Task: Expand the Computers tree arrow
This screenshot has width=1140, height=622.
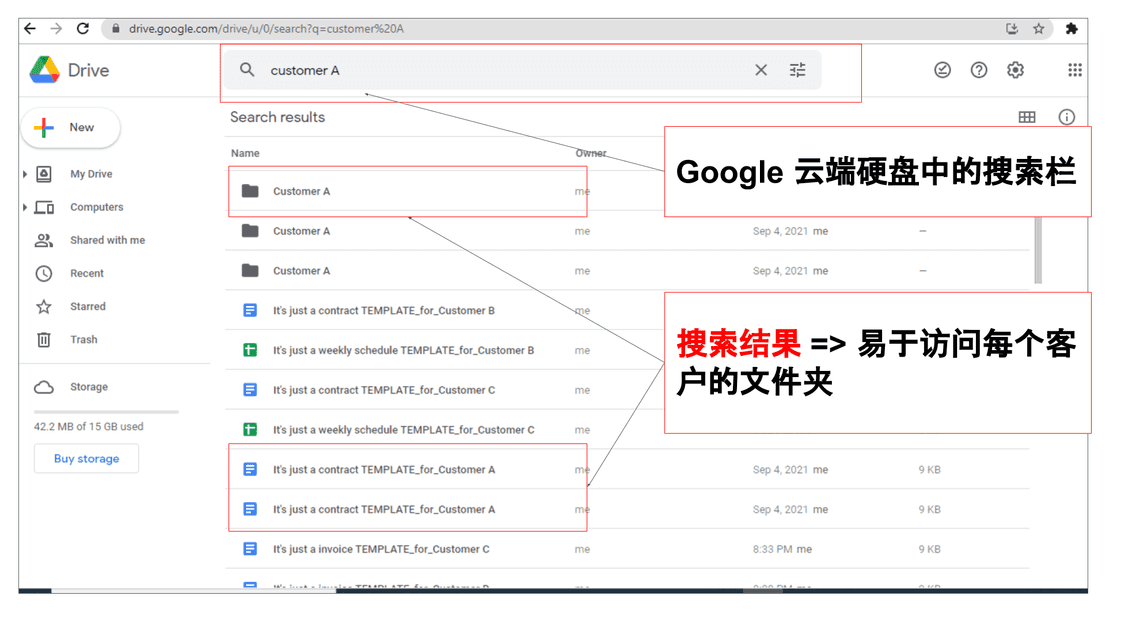Action: (25, 207)
